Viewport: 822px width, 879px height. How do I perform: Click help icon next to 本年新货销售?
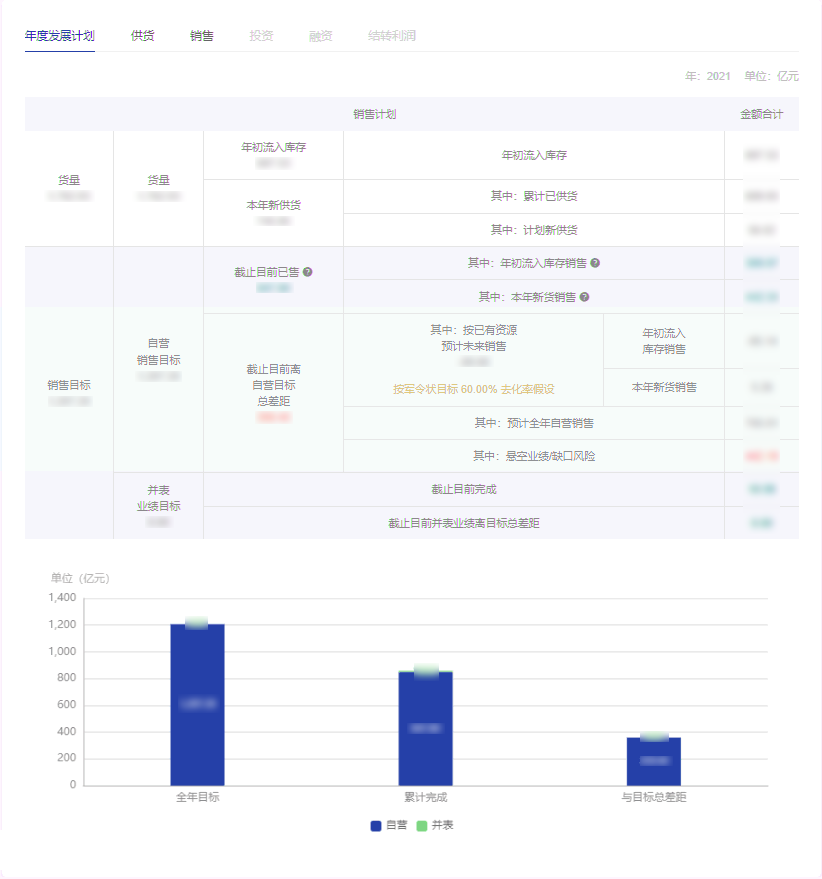coord(584,297)
